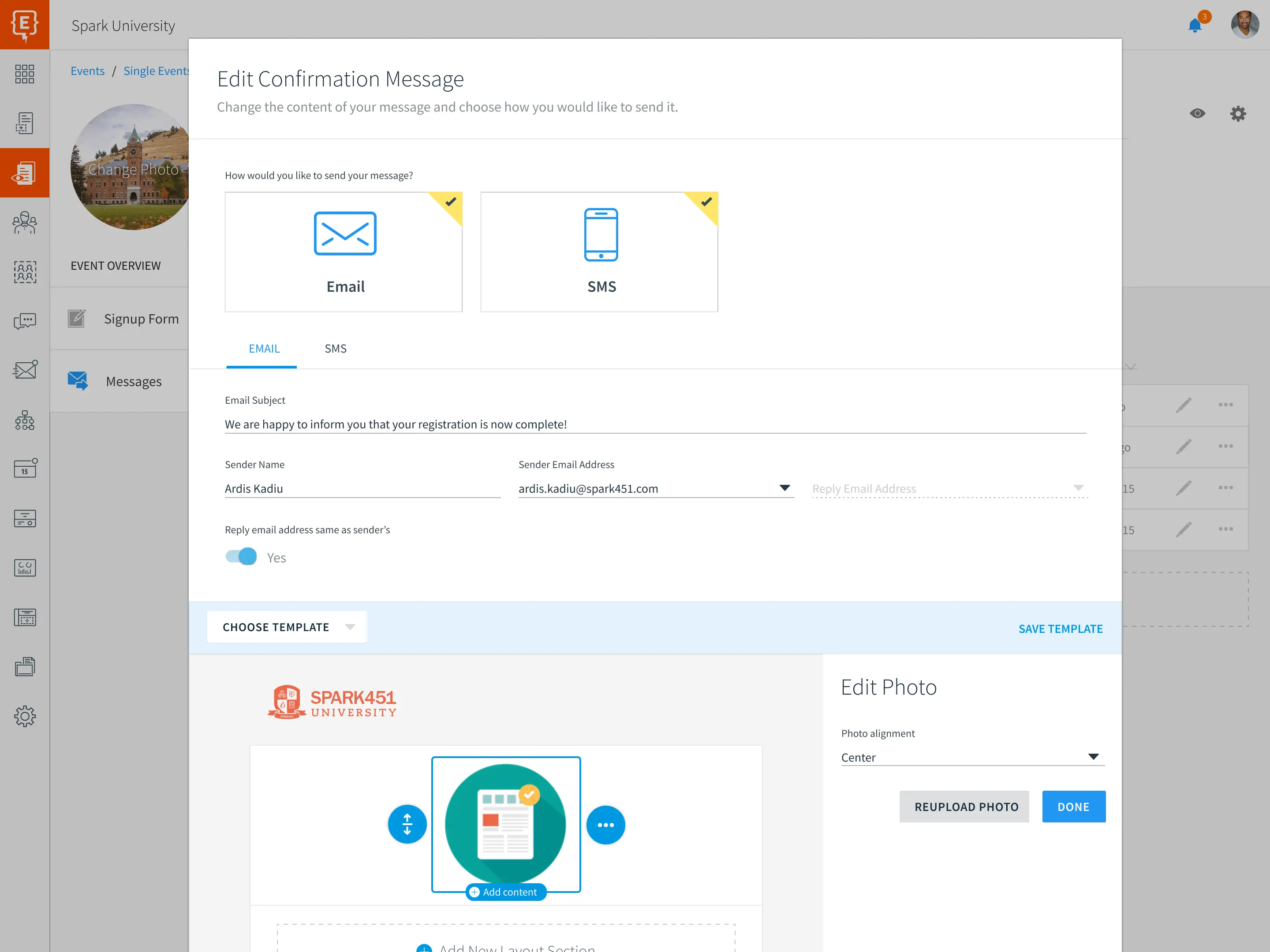This screenshot has width=1270, height=952.
Task: Click the pencil edit icon in first message row
Action: point(1183,405)
